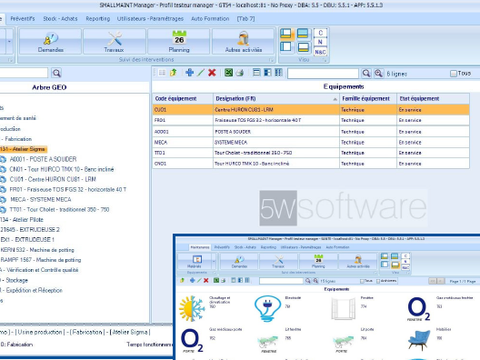Click the green Excel export icon
Screen dimensions: 480x360
(229, 72)
